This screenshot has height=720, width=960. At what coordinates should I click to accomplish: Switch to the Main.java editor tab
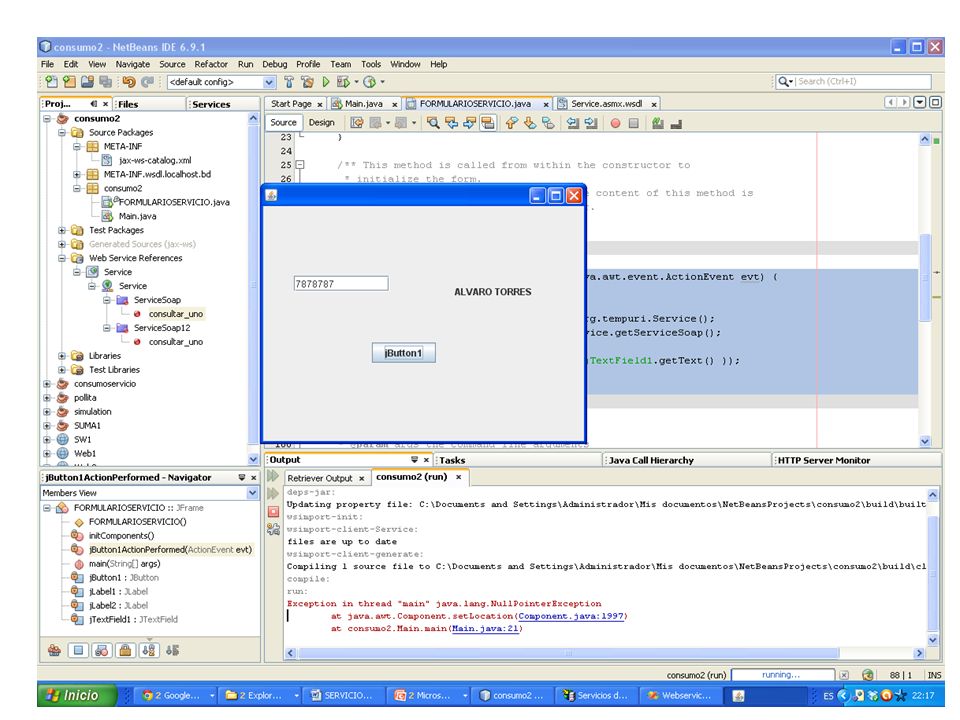point(363,104)
